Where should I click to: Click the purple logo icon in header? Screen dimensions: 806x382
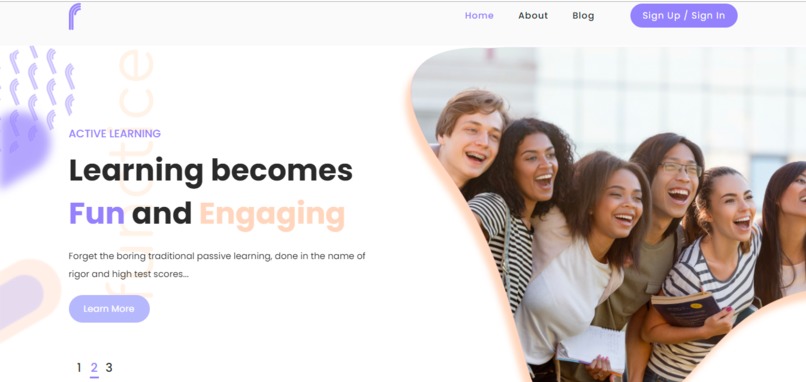[75, 16]
